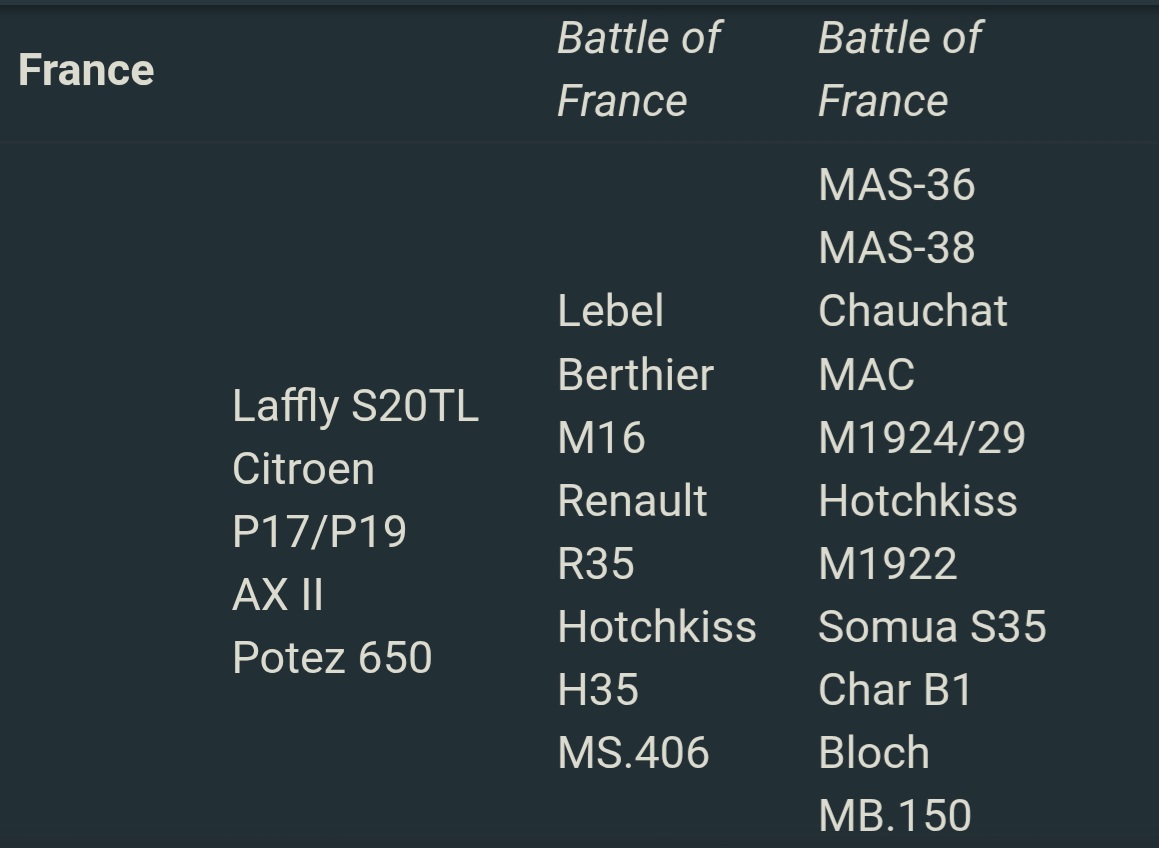
Task: Click the Hotchkiss H35 tank entry
Action: click(x=656, y=657)
